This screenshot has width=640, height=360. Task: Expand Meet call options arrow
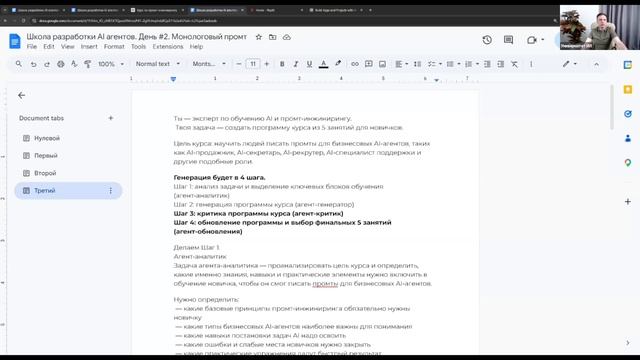[543, 40]
